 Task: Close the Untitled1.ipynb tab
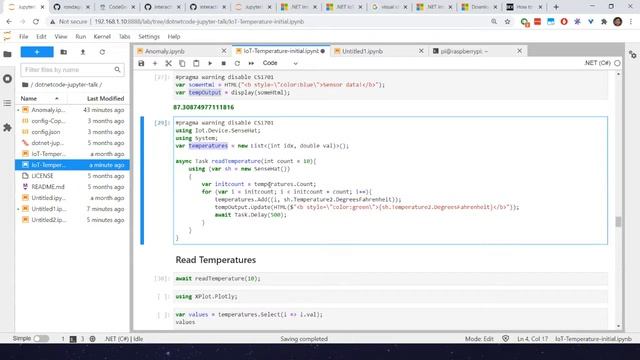point(421,51)
